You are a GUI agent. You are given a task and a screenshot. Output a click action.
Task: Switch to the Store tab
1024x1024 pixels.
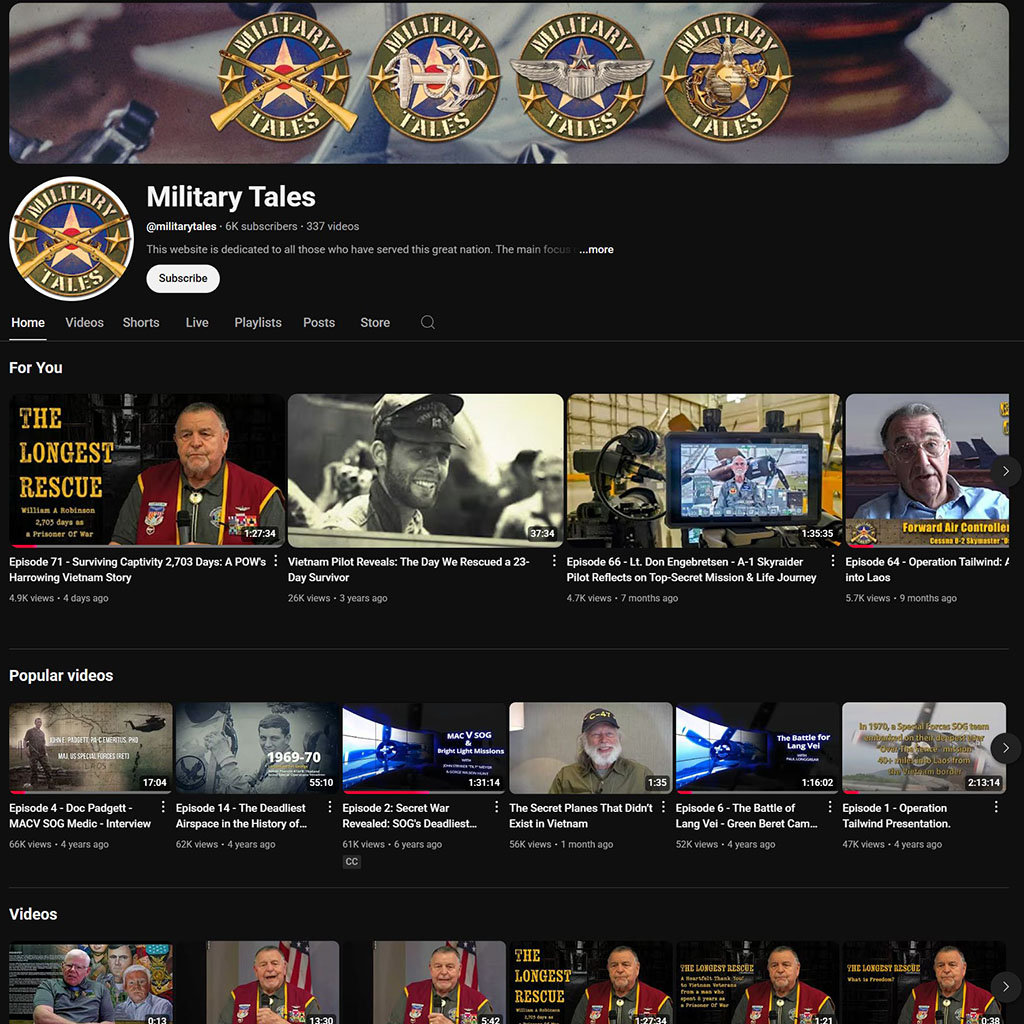(375, 323)
